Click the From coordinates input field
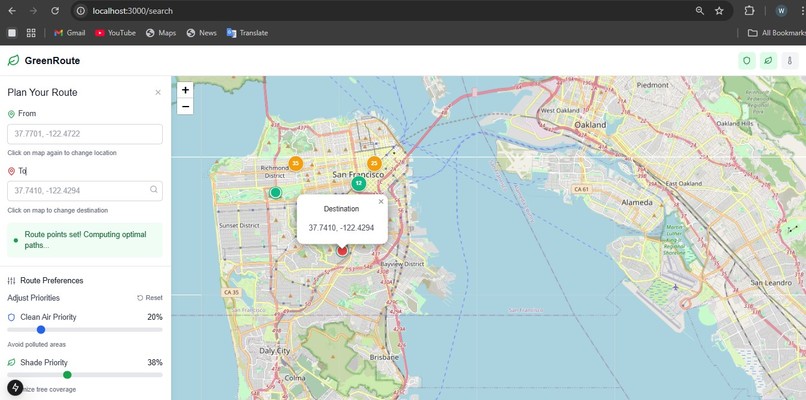Image resolution: width=806 pixels, height=400 pixels. 85,134
